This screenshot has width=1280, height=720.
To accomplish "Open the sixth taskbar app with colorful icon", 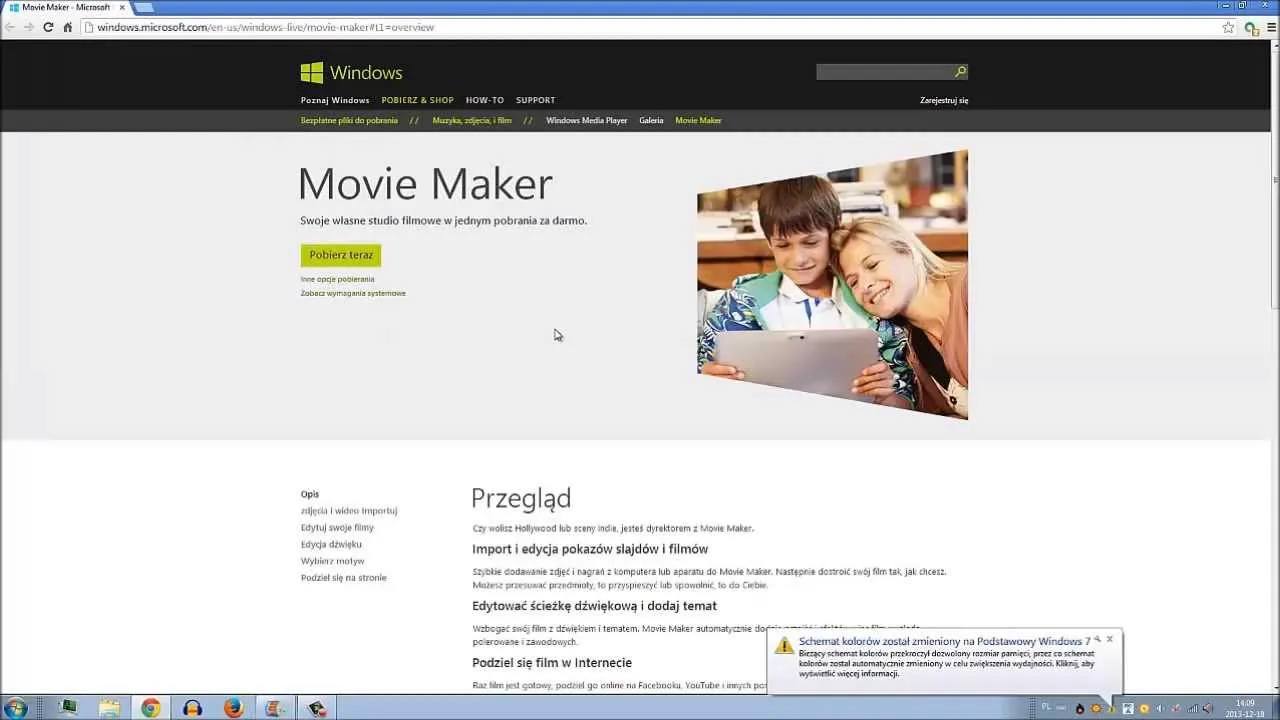I will [274, 708].
